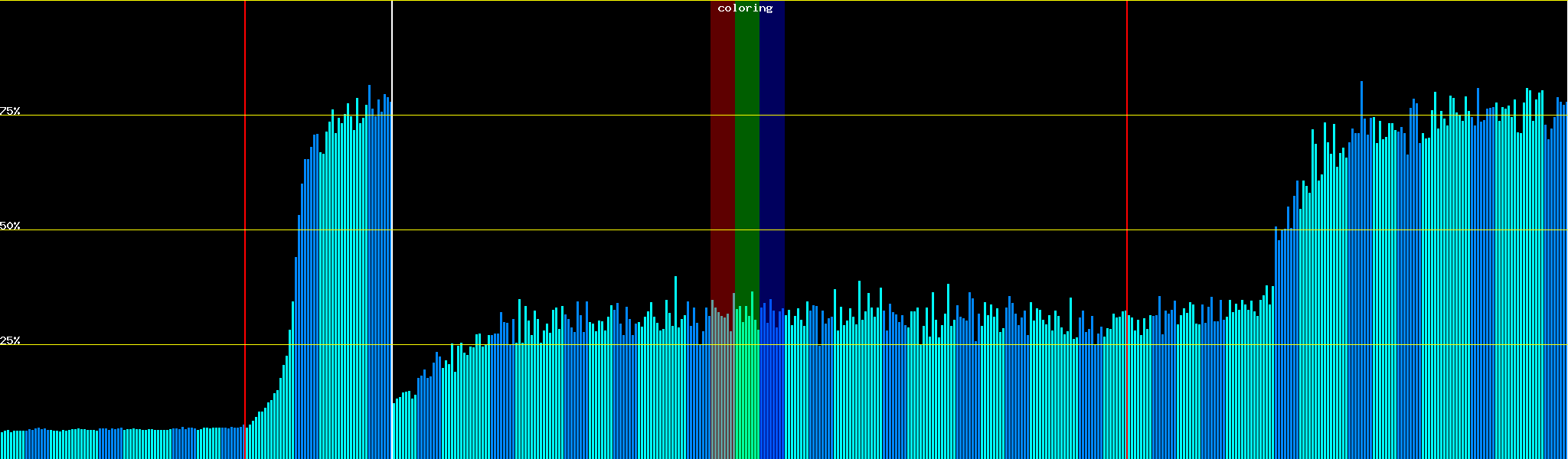
Task: Click the 50% axis label
Action: [x=10, y=226]
